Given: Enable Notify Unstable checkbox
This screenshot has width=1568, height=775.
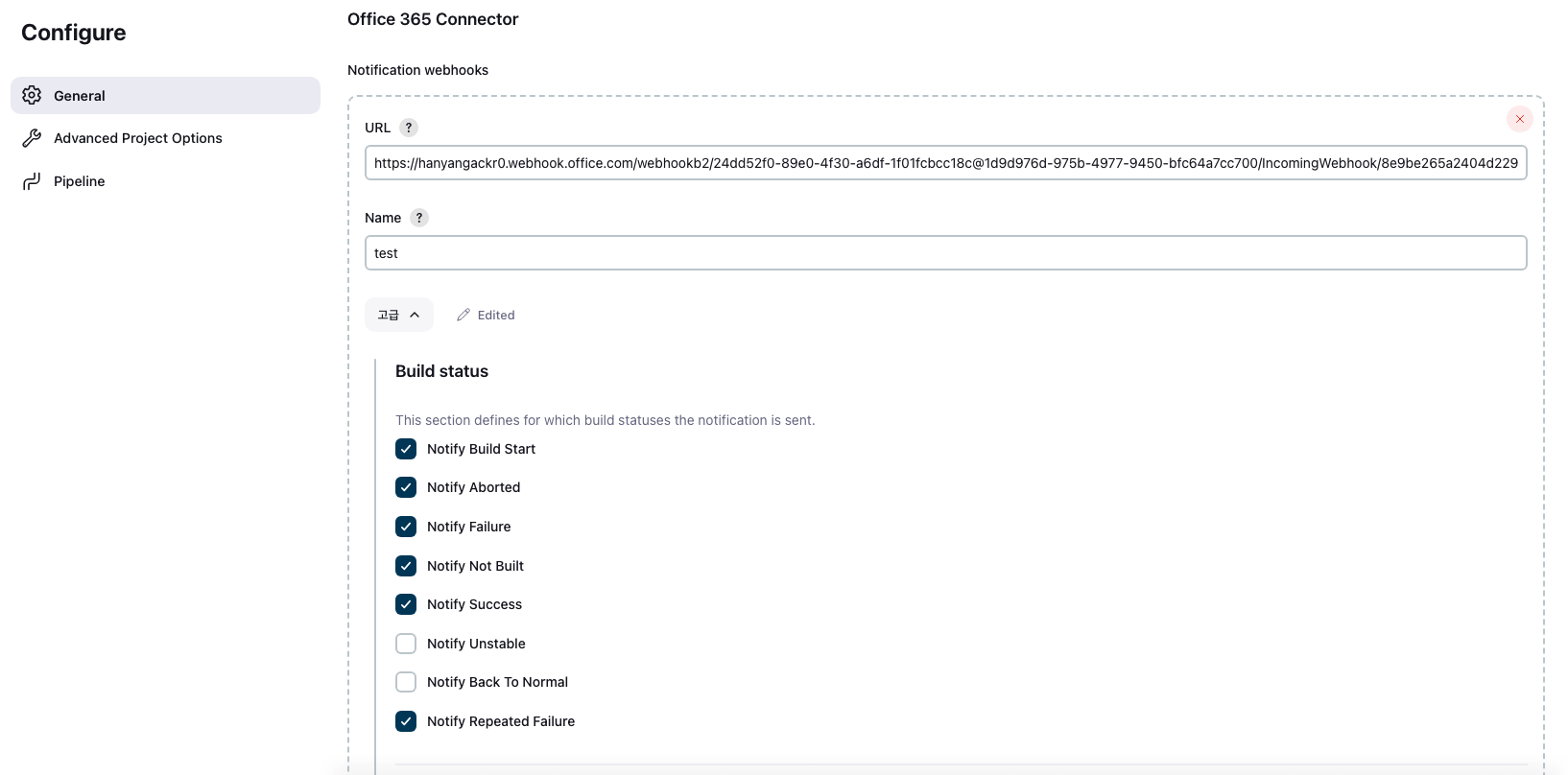Looking at the screenshot, I should pos(406,644).
